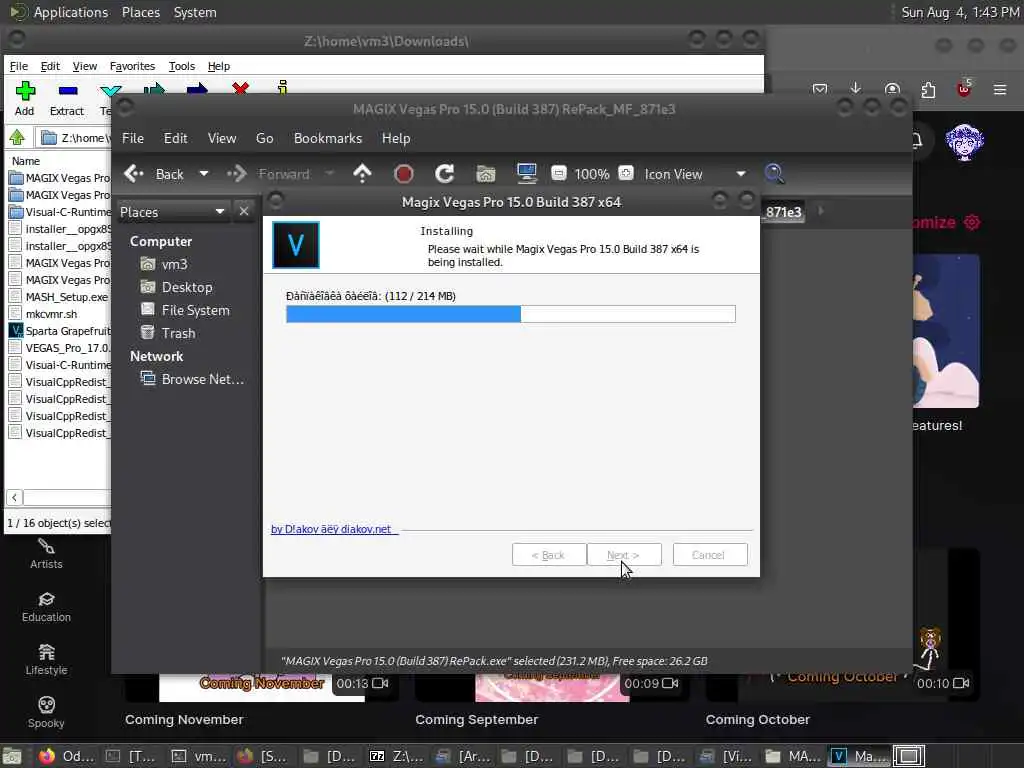Screen dimensions: 1024x768
Task: Click the Forward navigation button
Action: click(x=268, y=174)
